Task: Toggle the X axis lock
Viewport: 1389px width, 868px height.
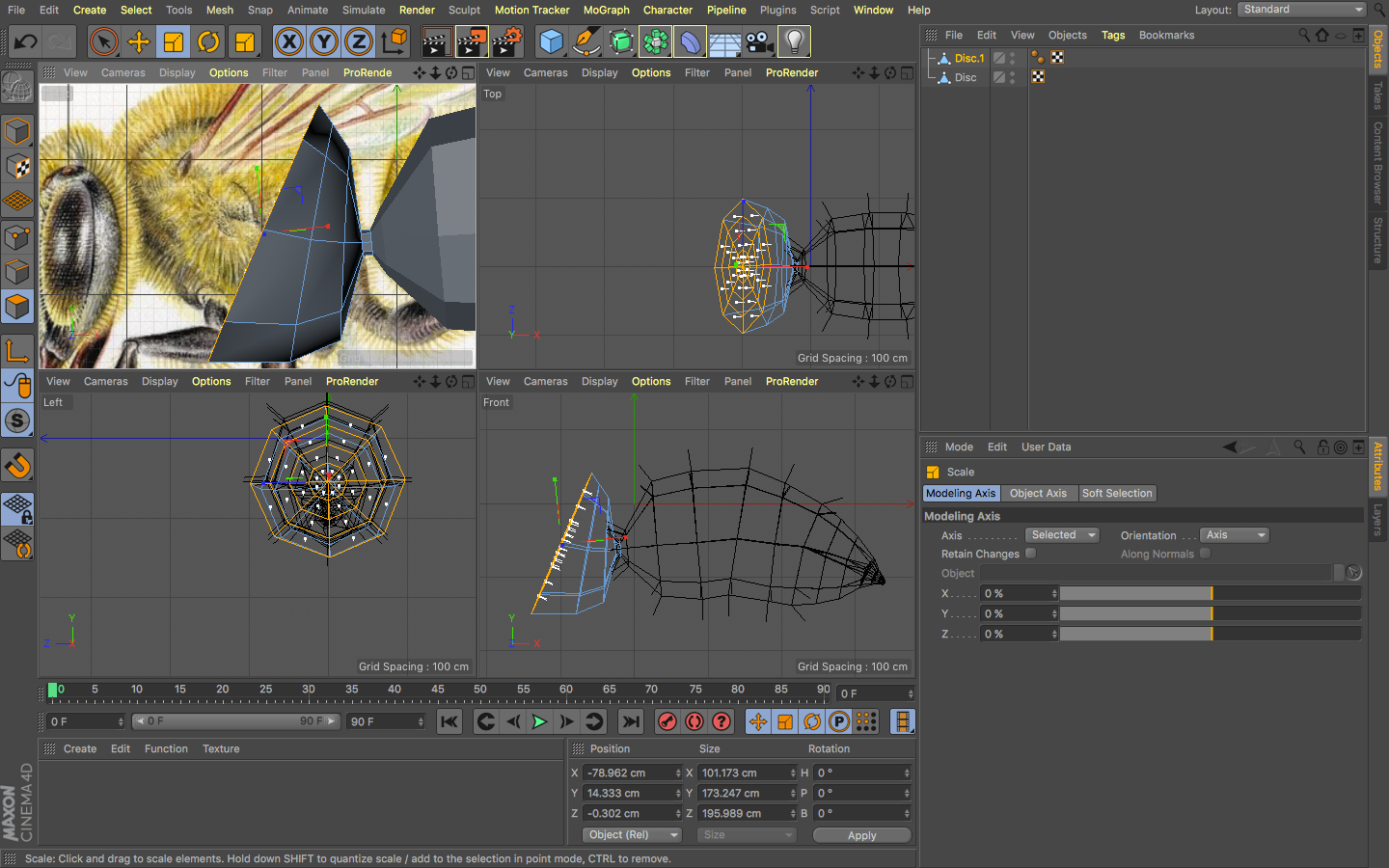Action: (289, 41)
